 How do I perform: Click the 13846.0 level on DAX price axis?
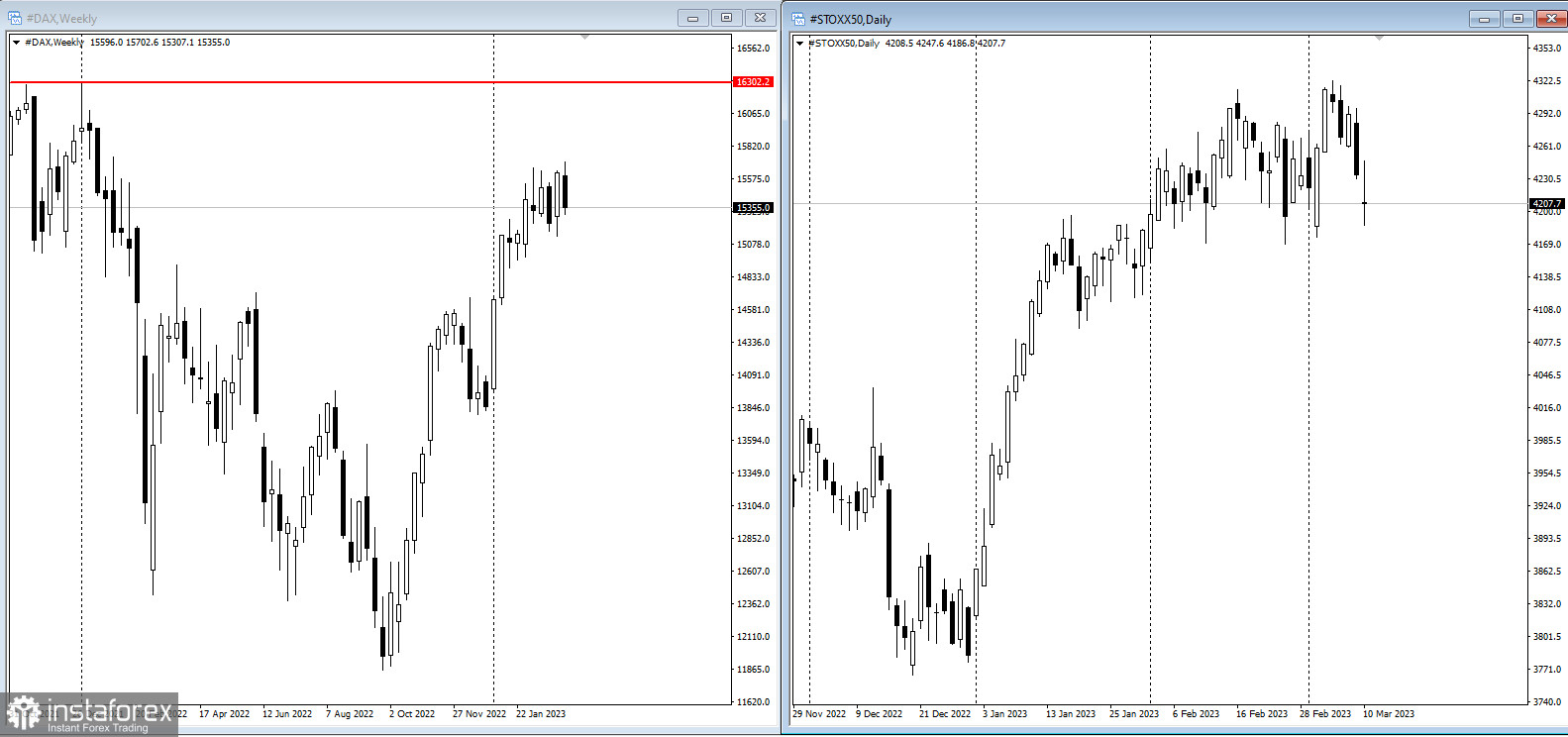(x=753, y=408)
